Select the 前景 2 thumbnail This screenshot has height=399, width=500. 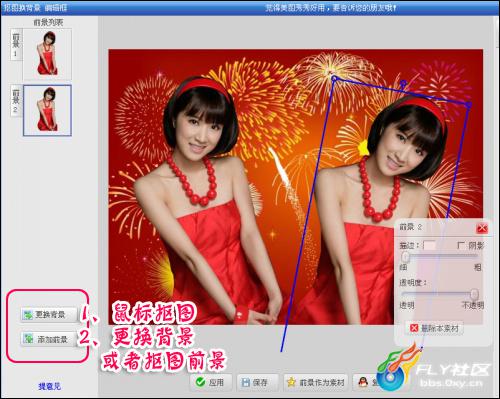(x=47, y=110)
